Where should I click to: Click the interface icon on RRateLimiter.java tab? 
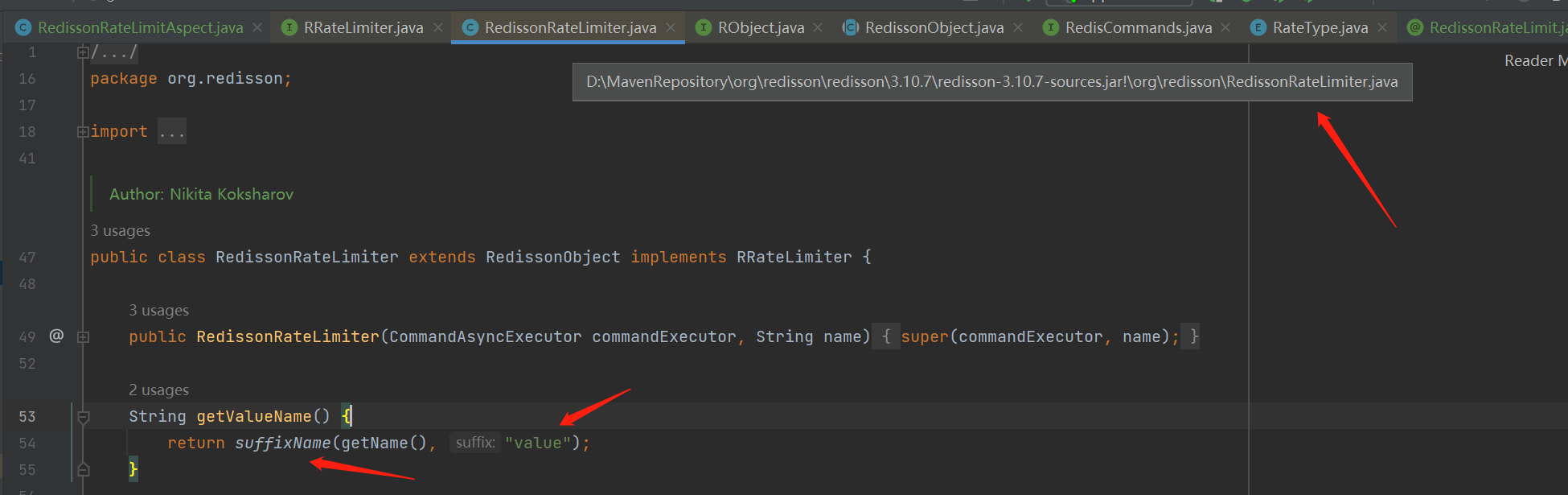coord(289,27)
